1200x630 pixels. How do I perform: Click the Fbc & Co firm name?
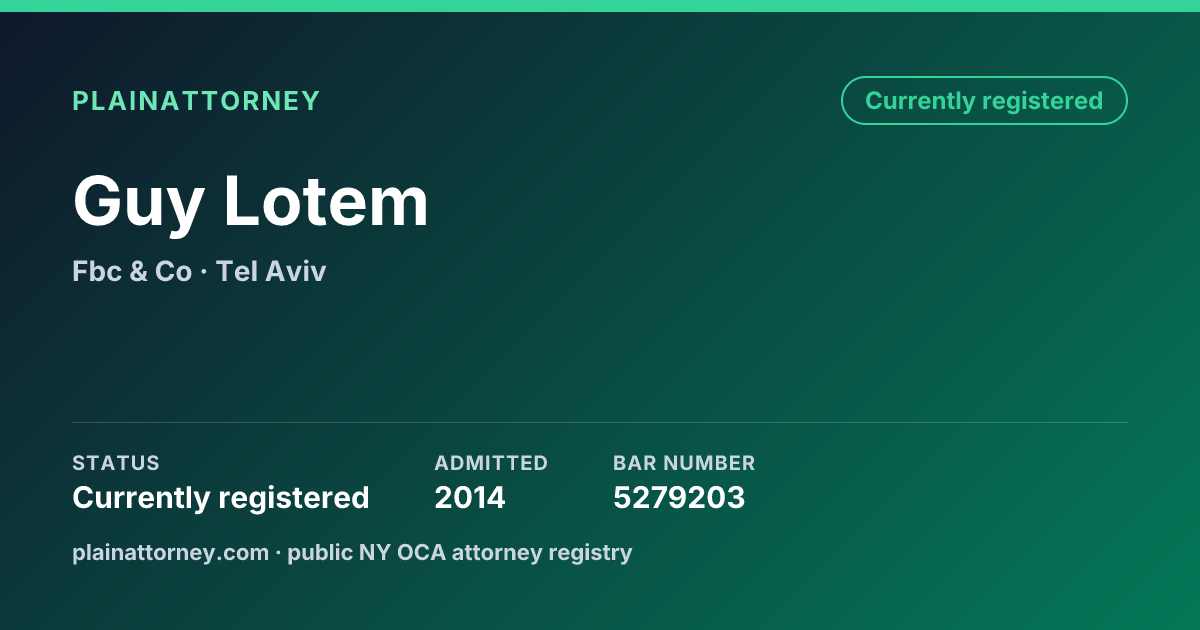pos(132,272)
